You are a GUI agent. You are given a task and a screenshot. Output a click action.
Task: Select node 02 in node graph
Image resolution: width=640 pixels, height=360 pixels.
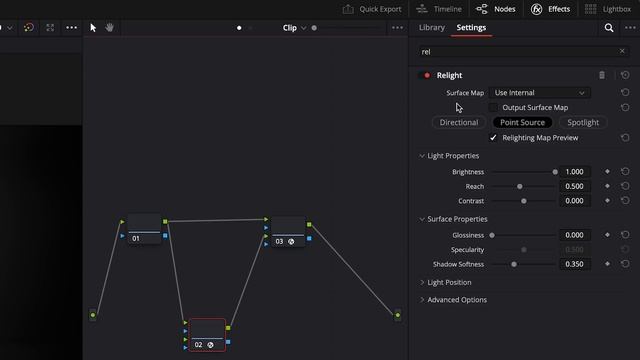click(207, 335)
